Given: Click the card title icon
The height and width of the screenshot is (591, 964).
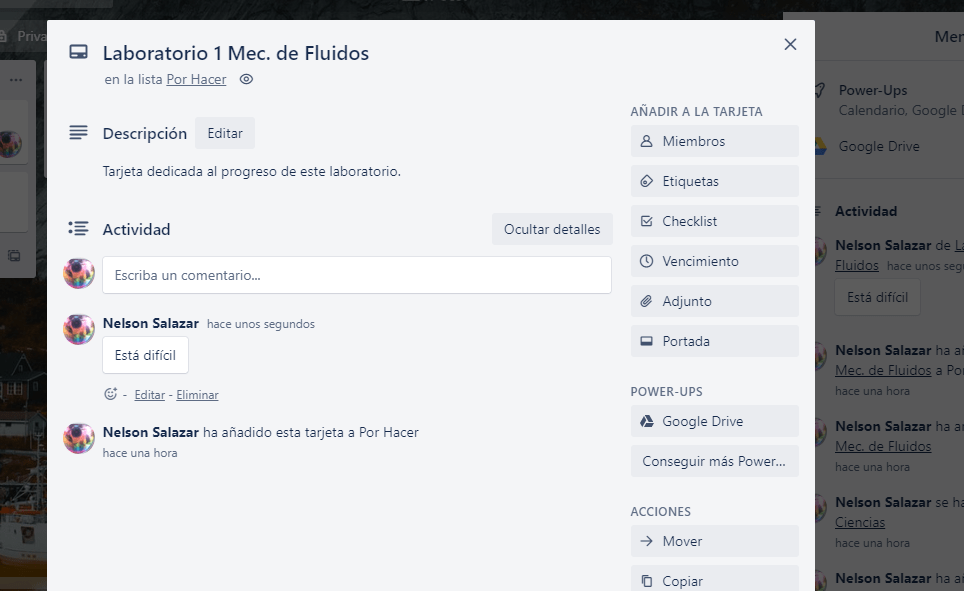Looking at the screenshot, I should coord(78,53).
